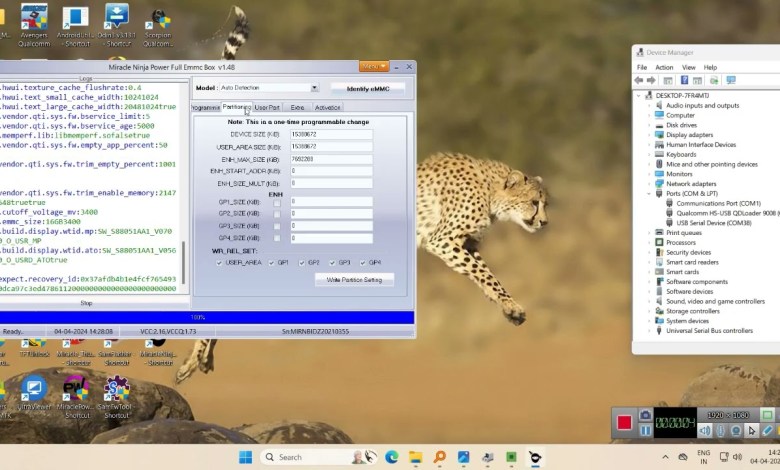780x470 pixels.
Task: Open the Action menu in Device Manager
Action: (x=664, y=67)
